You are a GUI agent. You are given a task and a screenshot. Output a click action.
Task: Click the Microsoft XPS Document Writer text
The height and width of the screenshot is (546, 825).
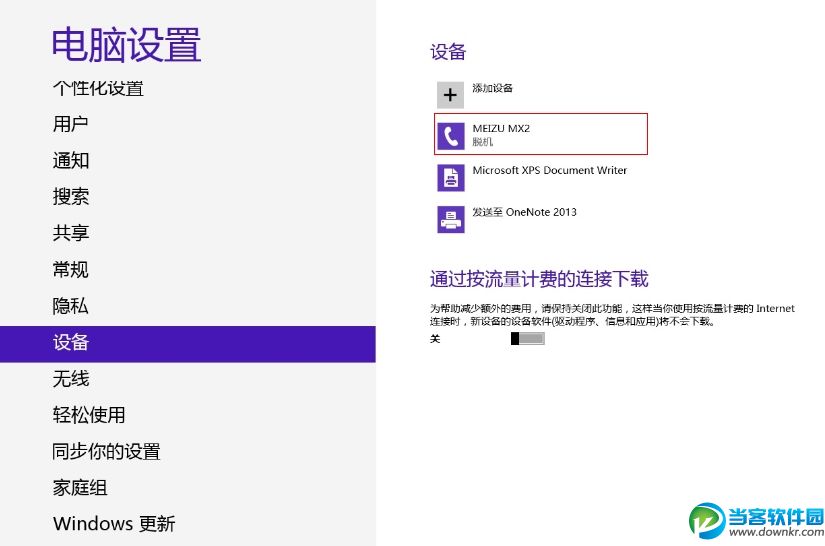(549, 170)
